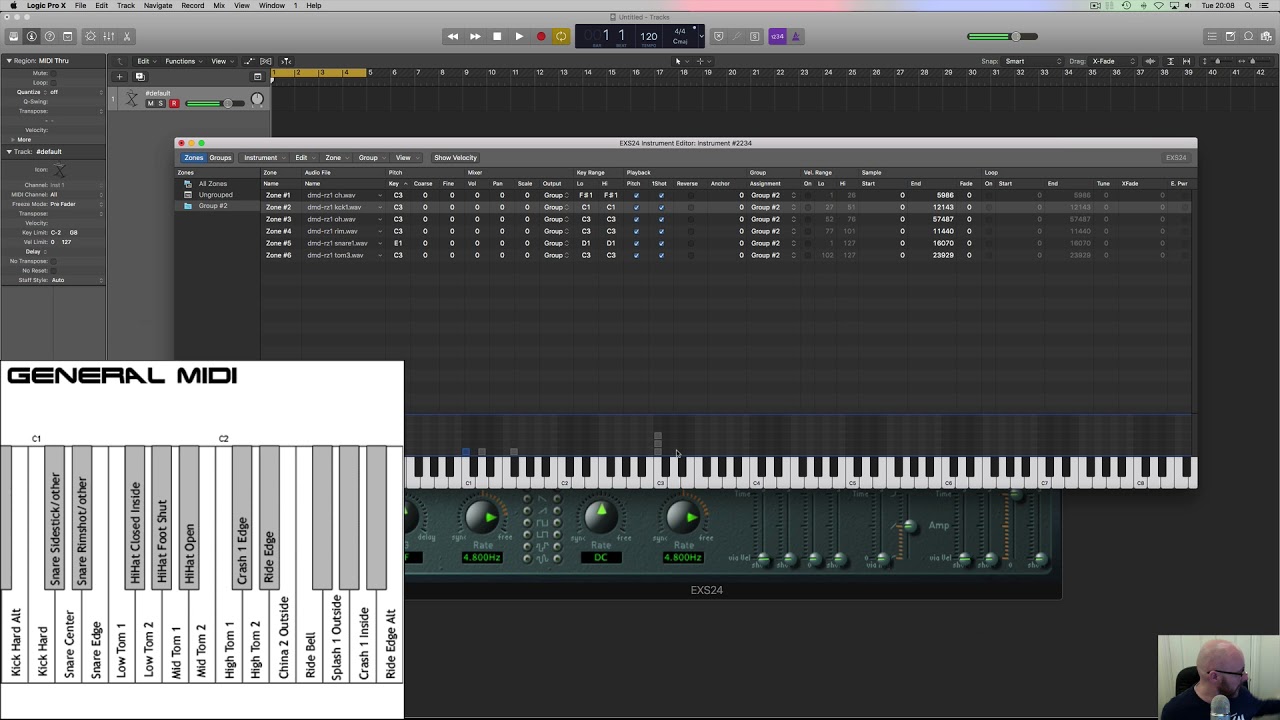The height and width of the screenshot is (720, 1280).
Task: Open the Note Pads icon
Action: tap(1230, 37)
